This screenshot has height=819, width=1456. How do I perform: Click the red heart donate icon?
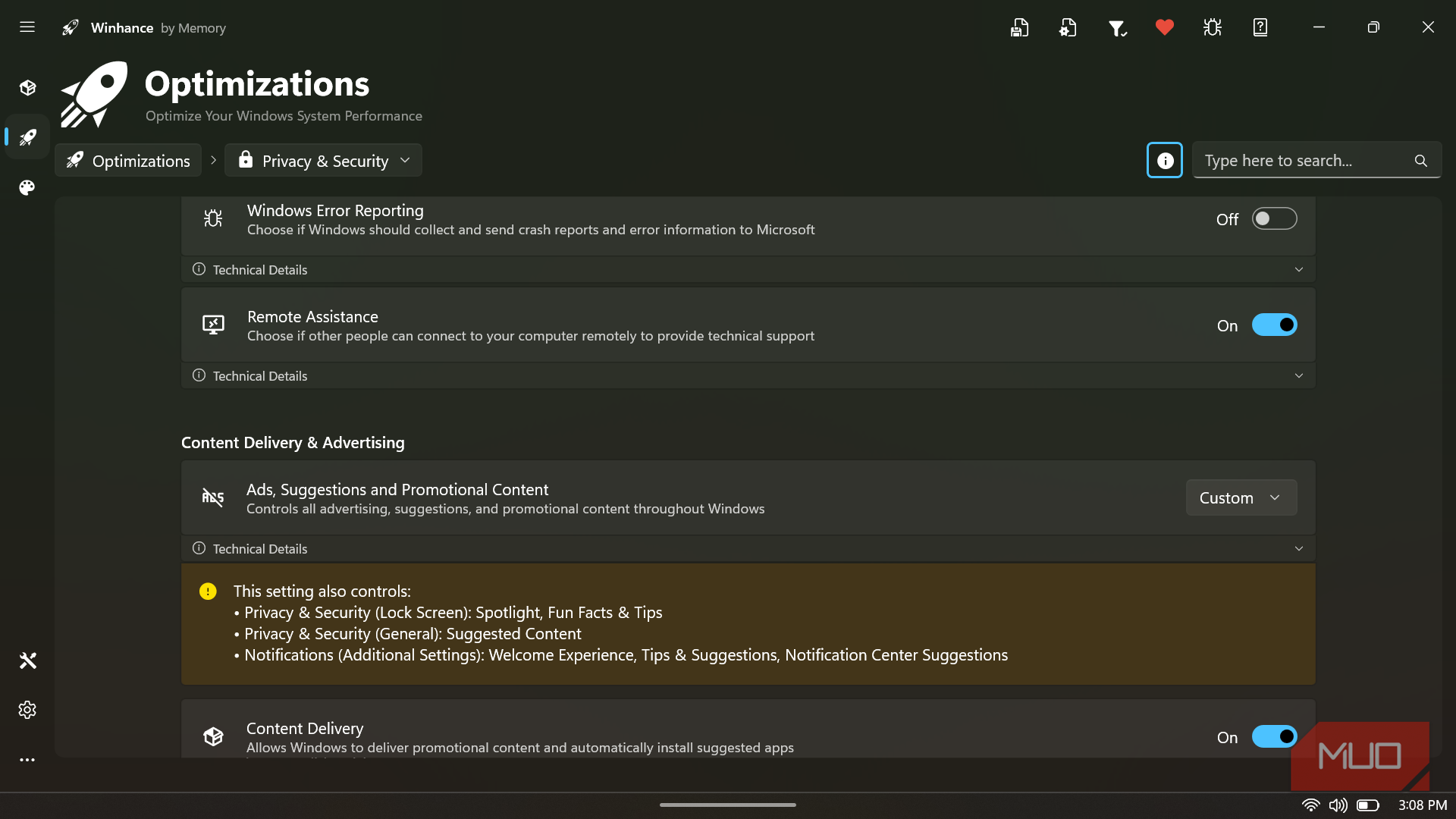pos(1165,28)
